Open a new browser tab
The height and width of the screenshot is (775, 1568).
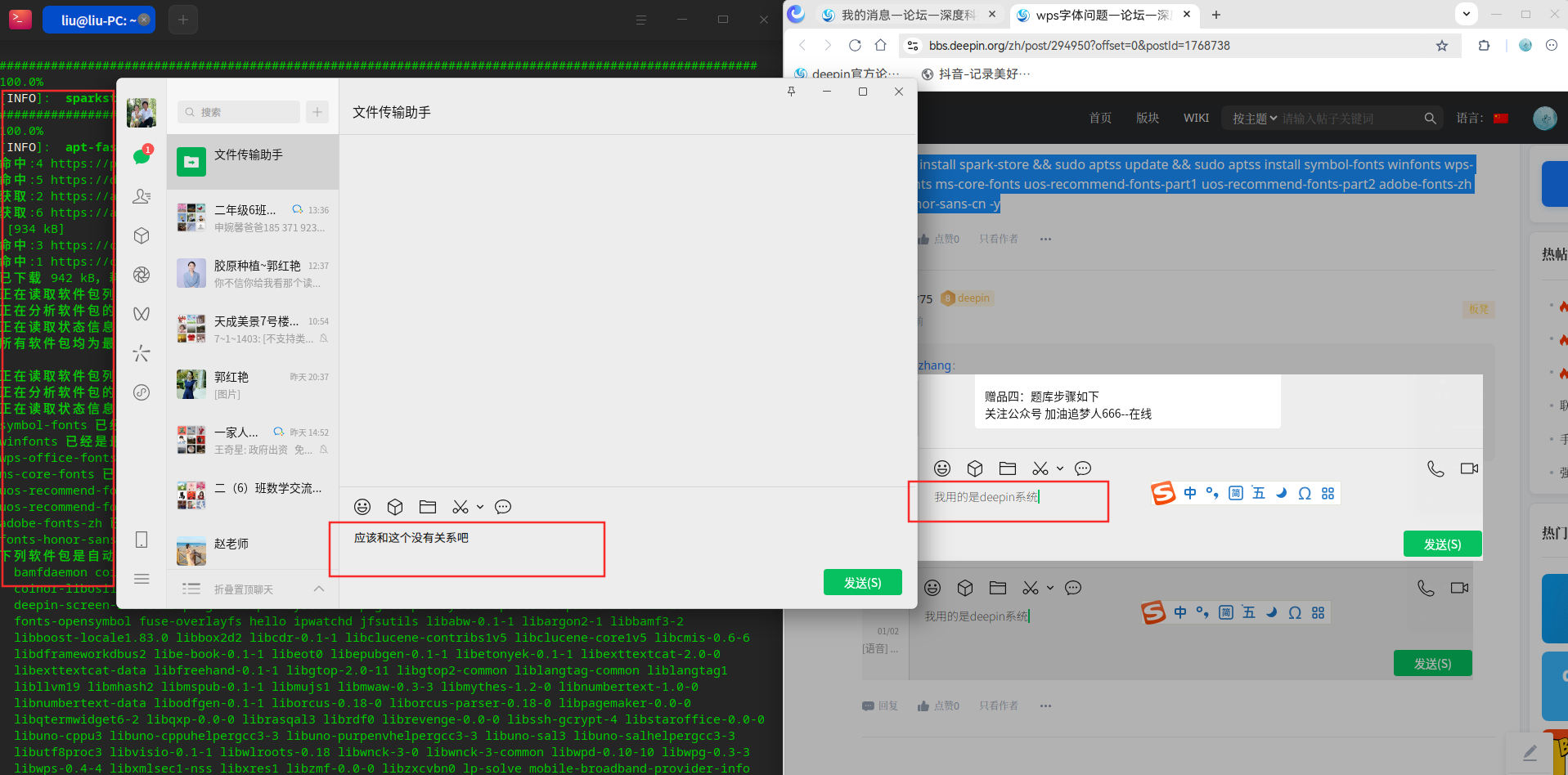click(1216, 15)
